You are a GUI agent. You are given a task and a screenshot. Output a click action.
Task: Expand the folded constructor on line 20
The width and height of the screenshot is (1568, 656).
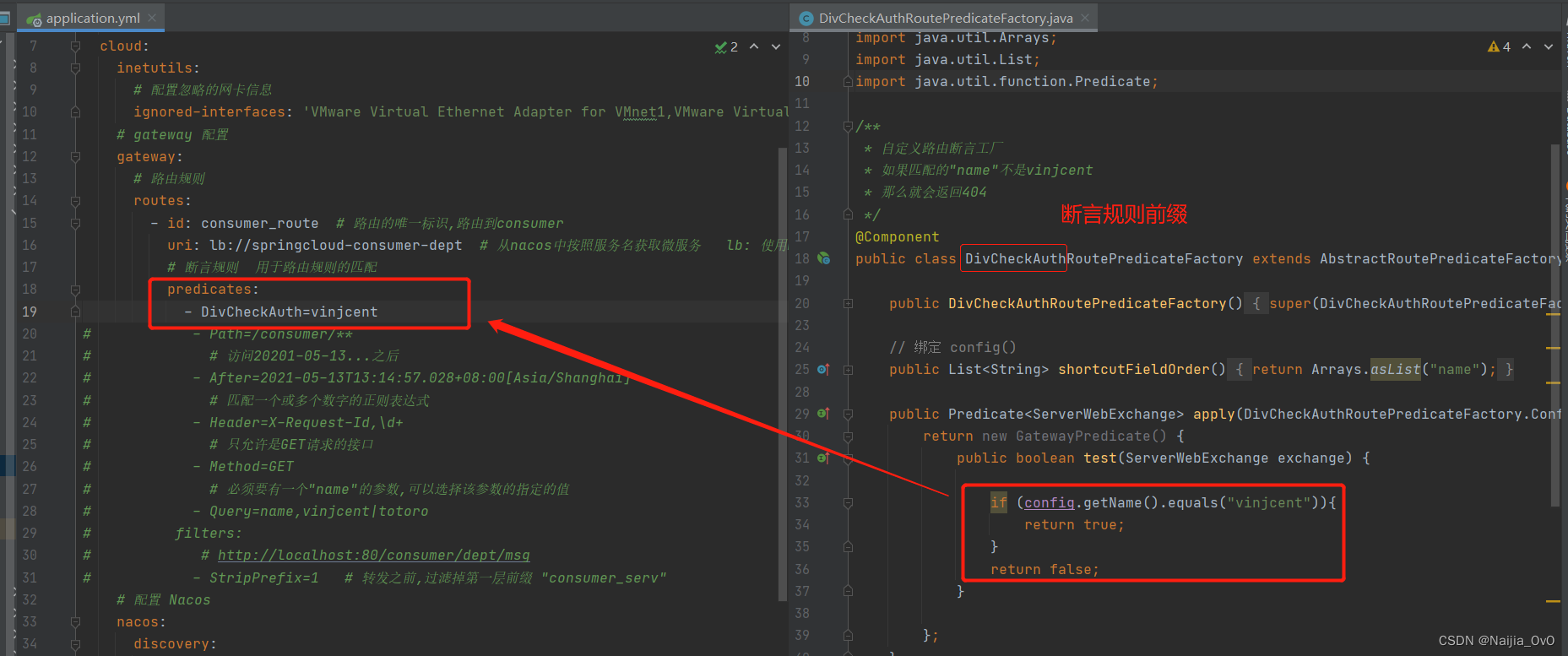(848, 303)
